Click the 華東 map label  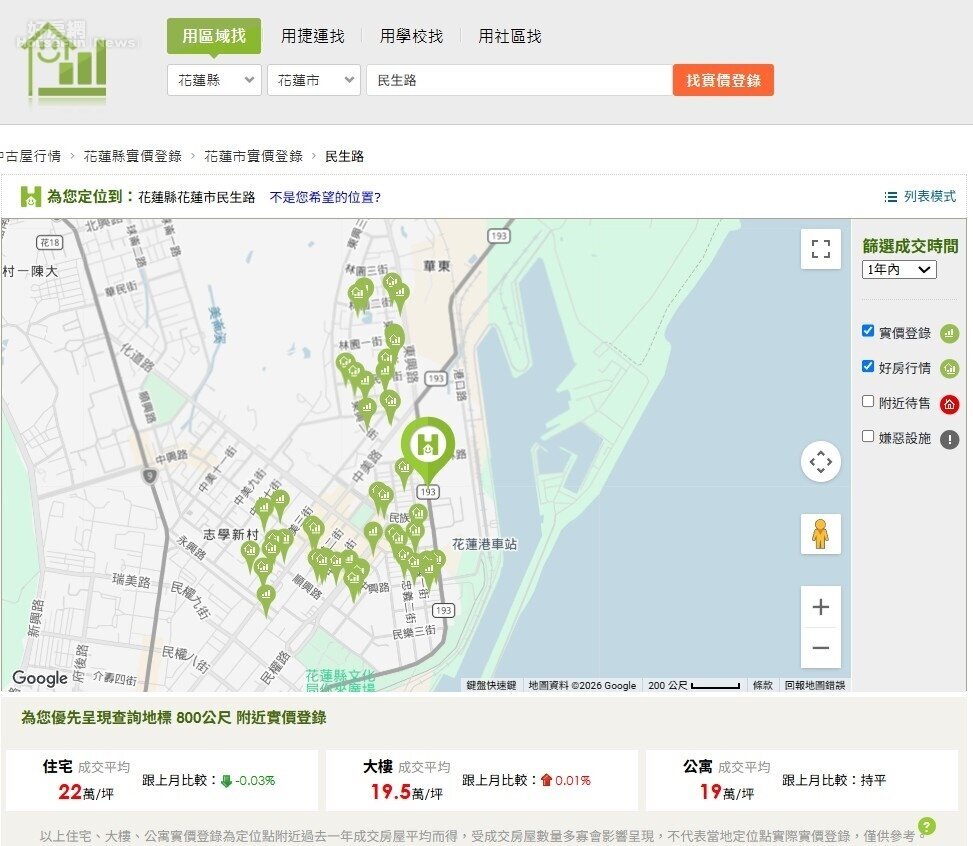pos(436,266)
